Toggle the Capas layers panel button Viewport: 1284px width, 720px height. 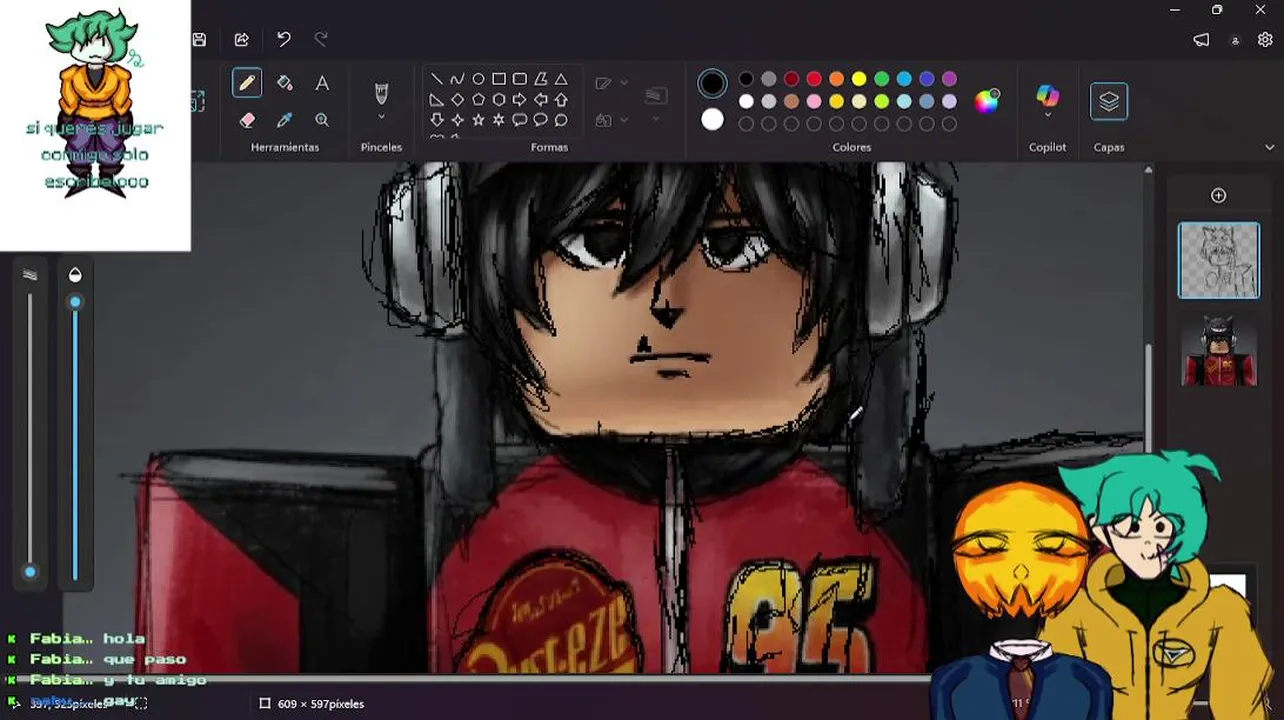click(1109, 101)
